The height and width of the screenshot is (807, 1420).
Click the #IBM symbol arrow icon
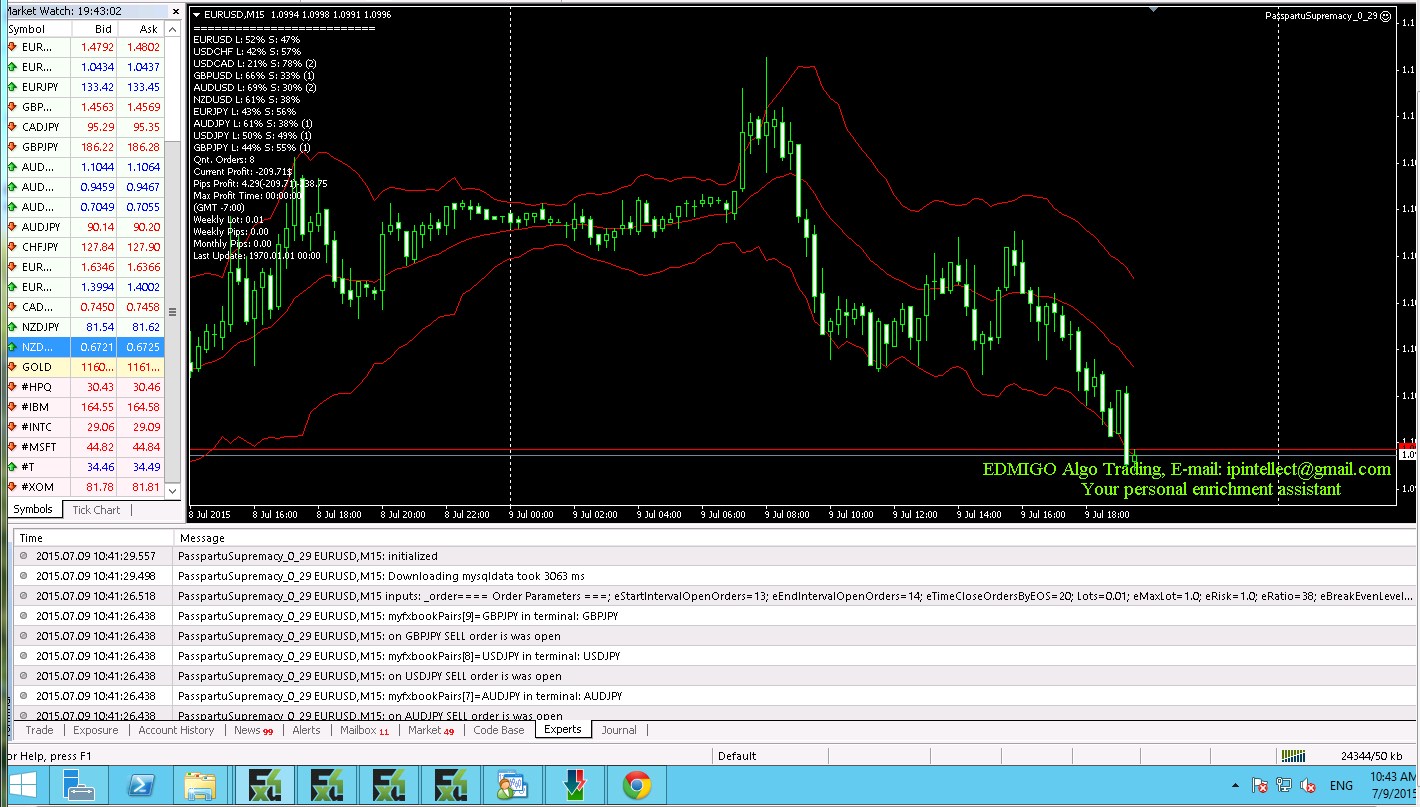(x=12, y=407)
